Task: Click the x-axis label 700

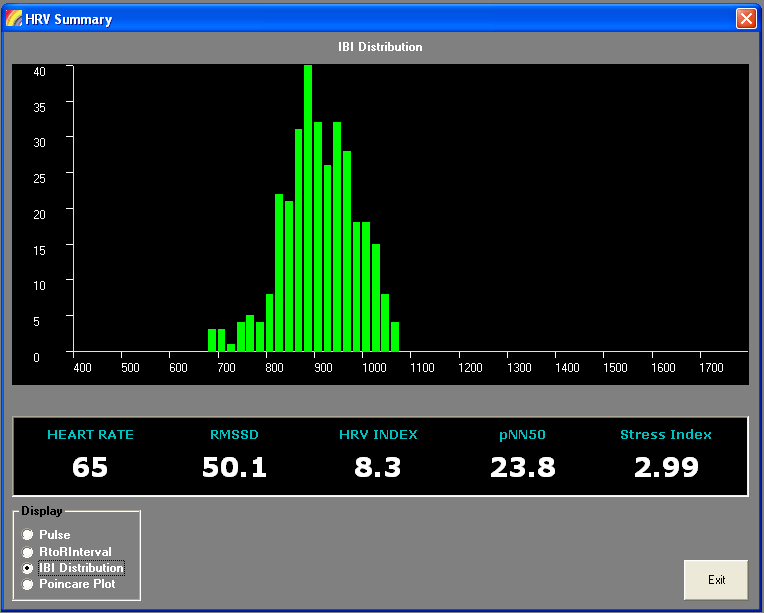Action: (x=227, y=368)
